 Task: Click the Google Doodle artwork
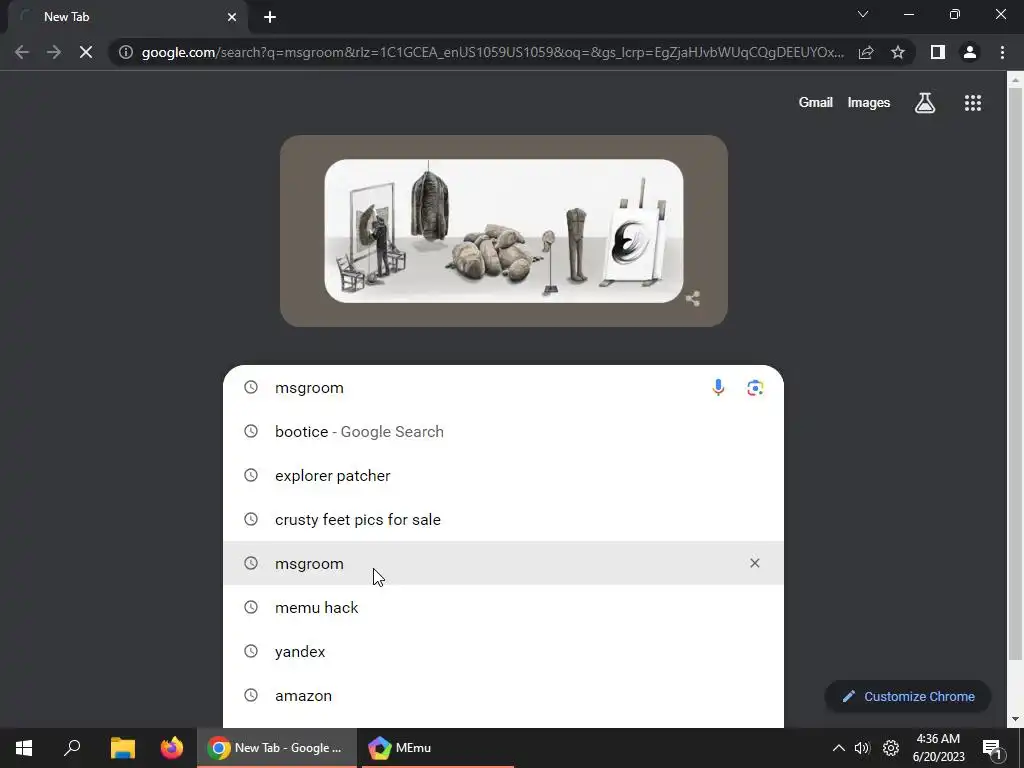(504, 231)
